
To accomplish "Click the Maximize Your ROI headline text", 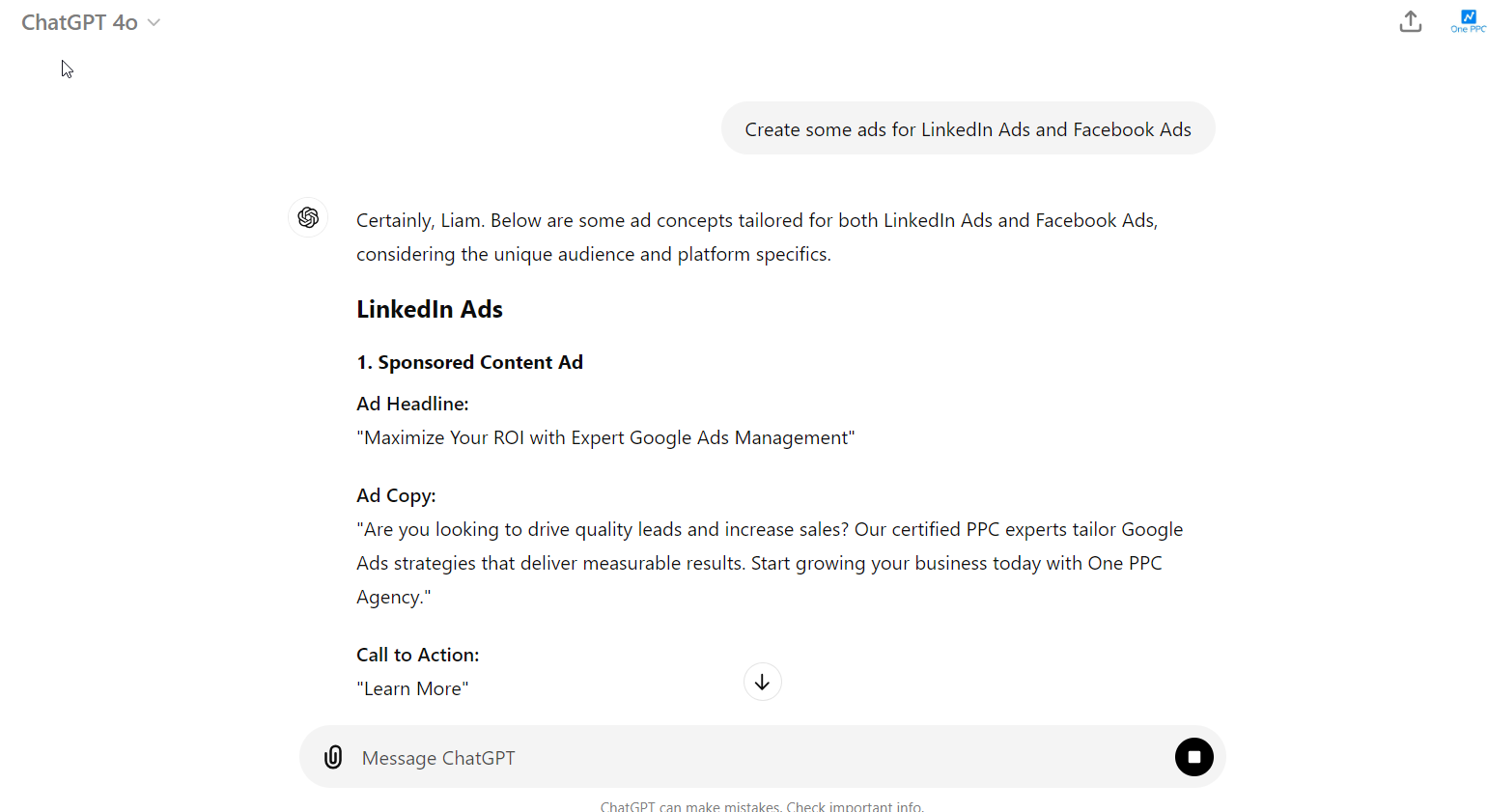I will click(605, 437).
